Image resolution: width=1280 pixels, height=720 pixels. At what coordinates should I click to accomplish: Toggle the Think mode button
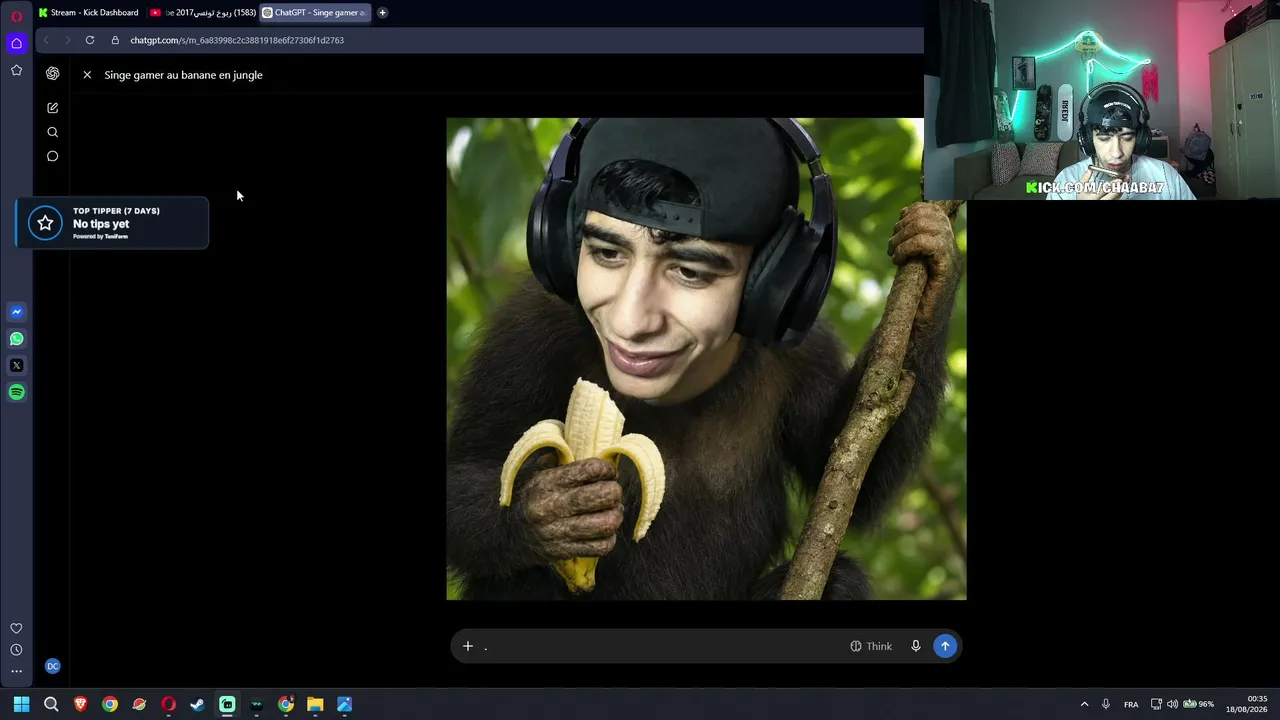click(x=871, y=646)
